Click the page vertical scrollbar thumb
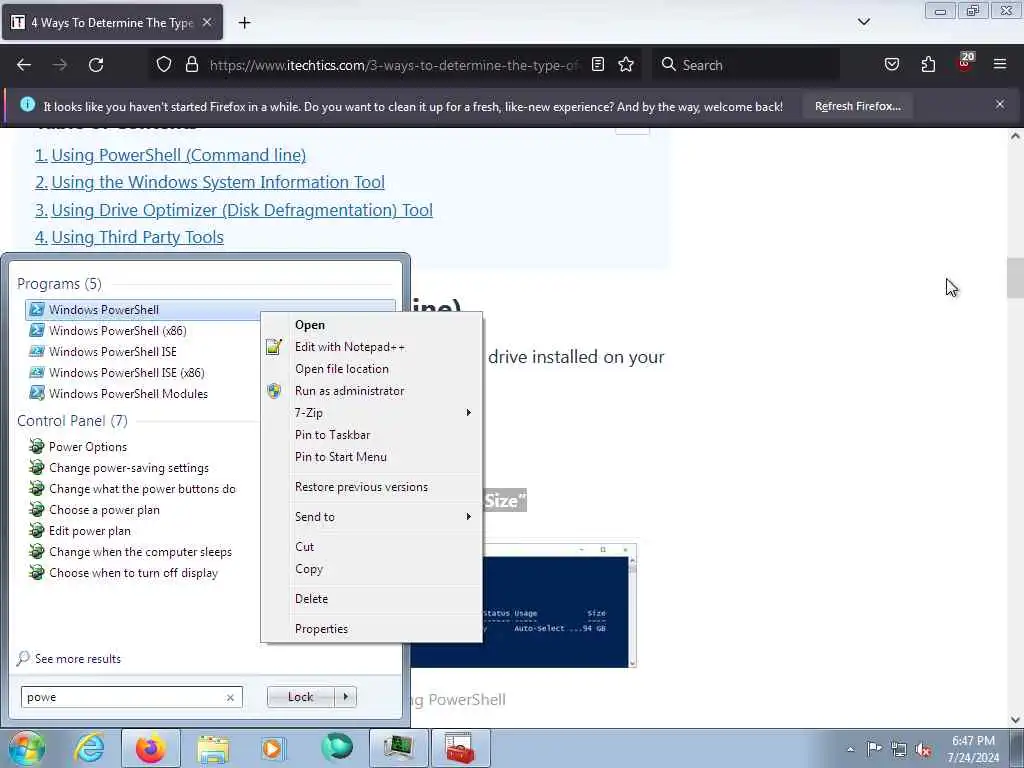This screenshot has height=768, width=1024. pos(1015,278)
